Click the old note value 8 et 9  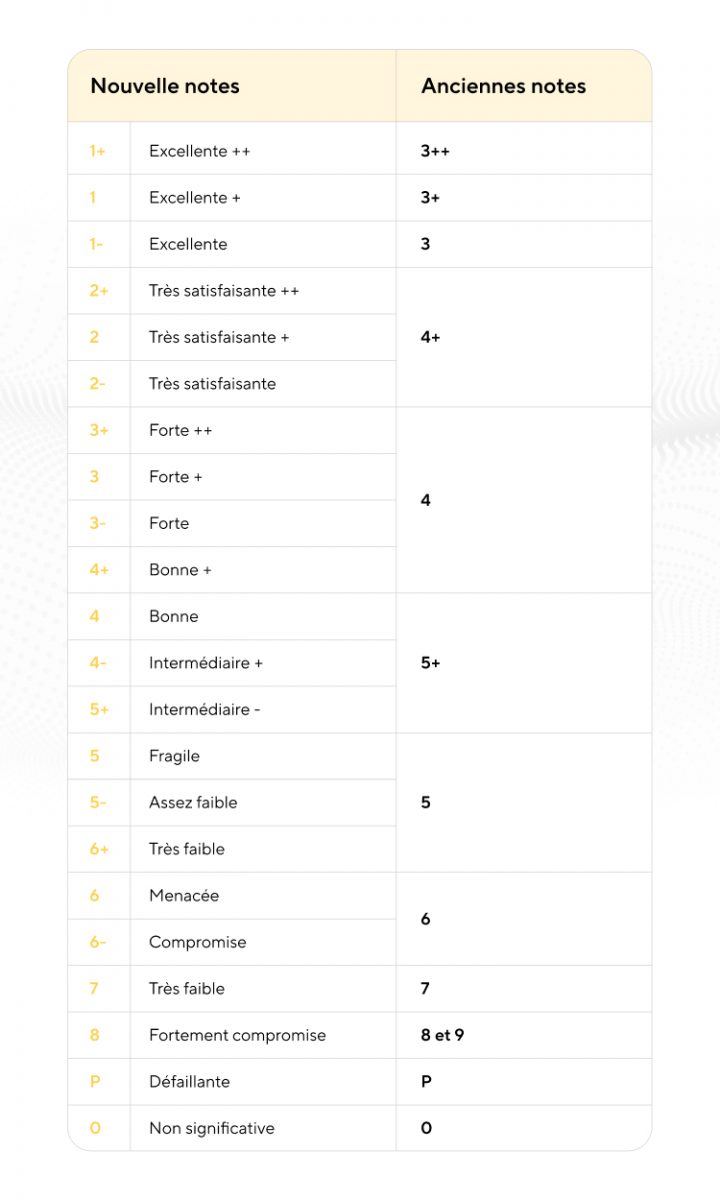click(443, 1035)
